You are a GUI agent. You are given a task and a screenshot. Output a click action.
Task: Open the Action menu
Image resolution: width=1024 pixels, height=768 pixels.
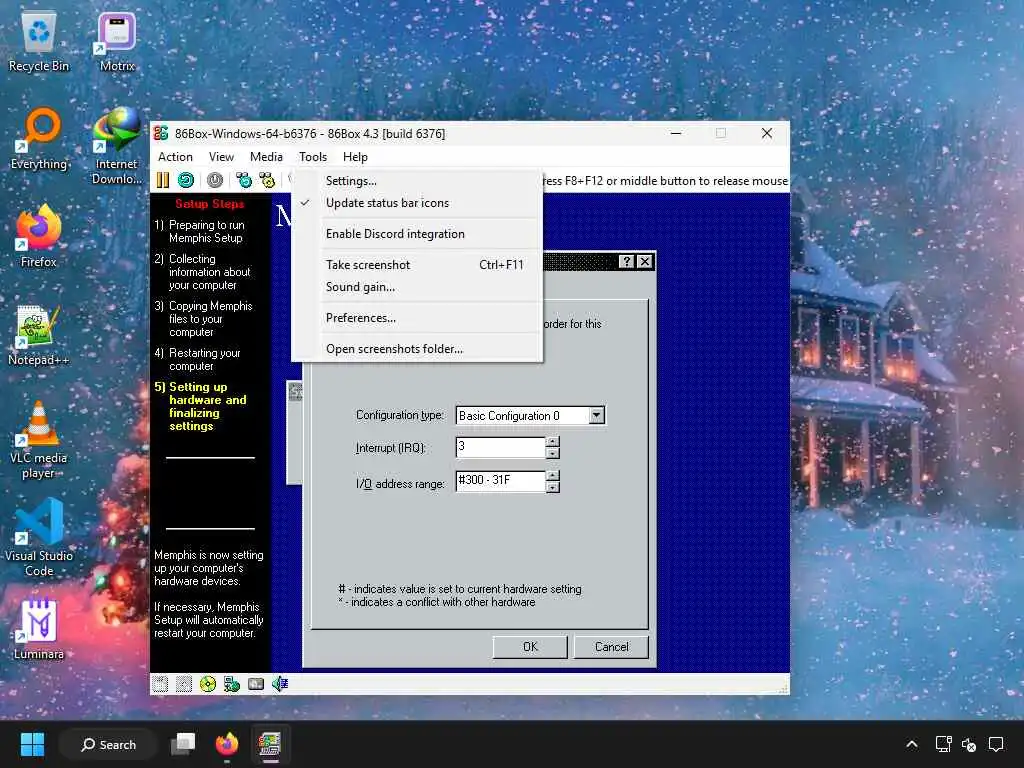[175, 157]
